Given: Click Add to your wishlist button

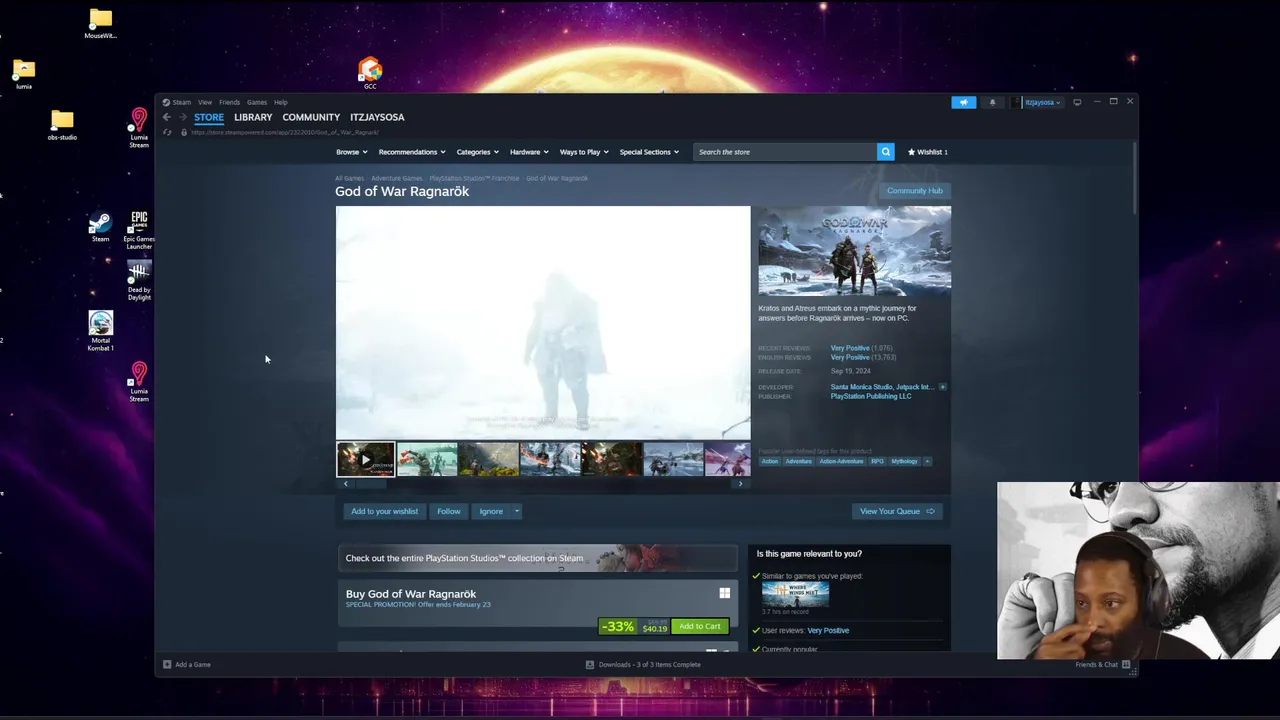Looking at the screenshot, I should tap(384, 511).
